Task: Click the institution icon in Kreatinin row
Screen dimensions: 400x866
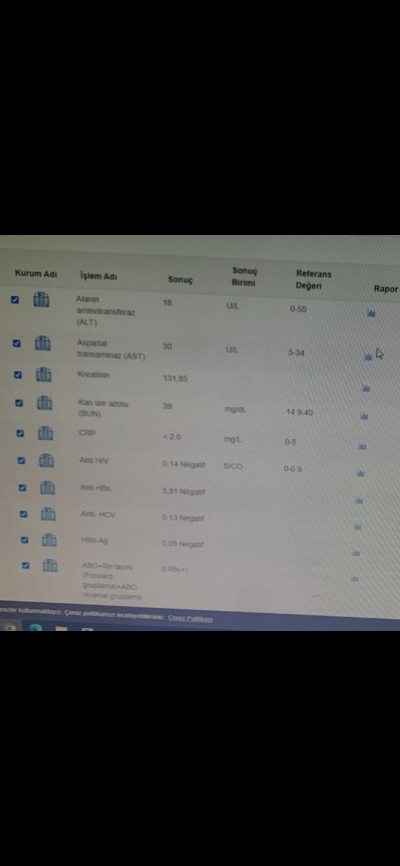Action: click(44, 374)
